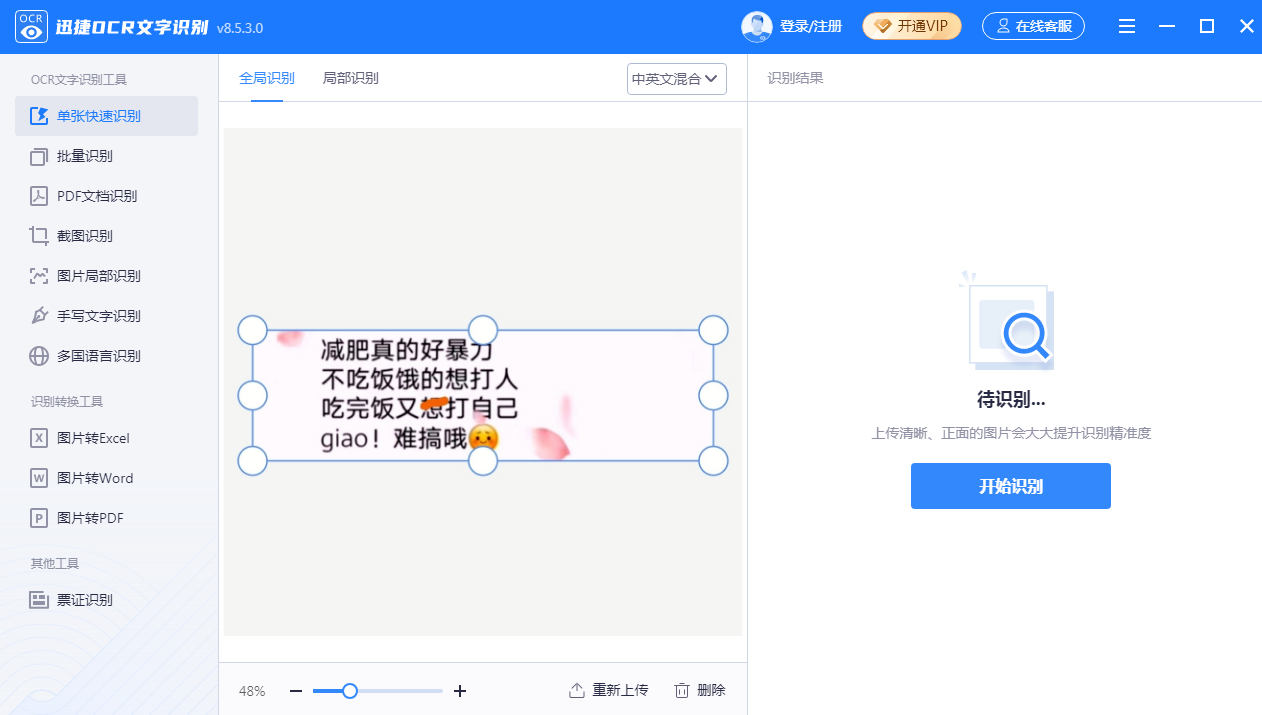Select 图片转Excel icon
1262x715 pixels.
point(39,438)
